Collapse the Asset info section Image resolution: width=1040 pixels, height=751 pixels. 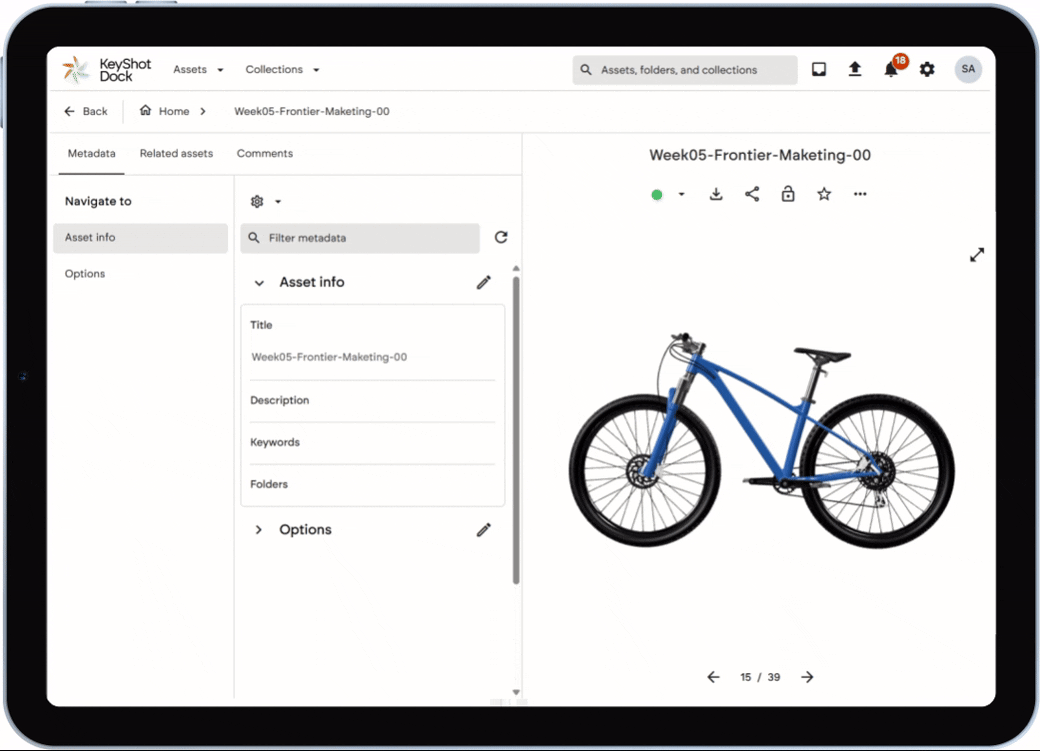click(259, 283)
